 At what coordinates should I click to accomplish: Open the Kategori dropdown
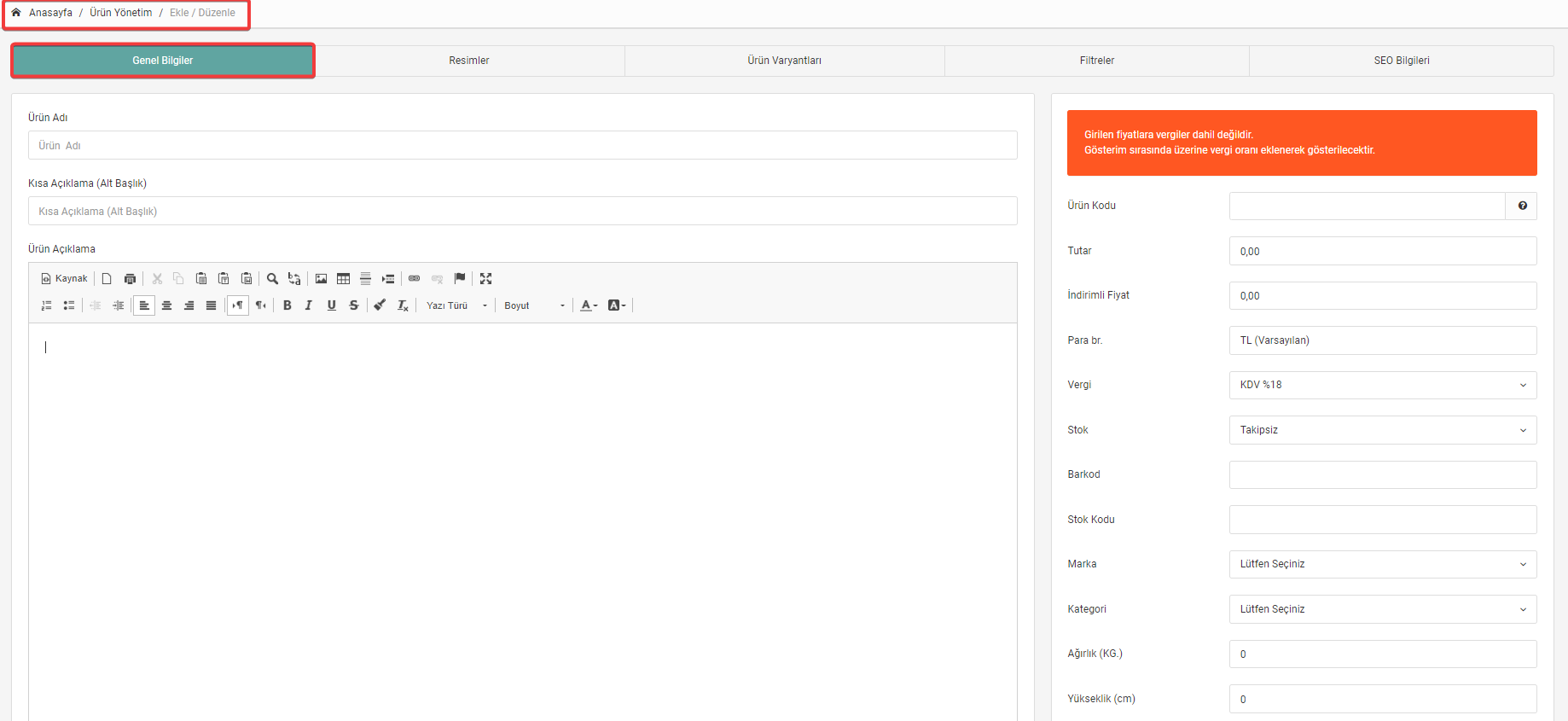(x=1383, y=609)
